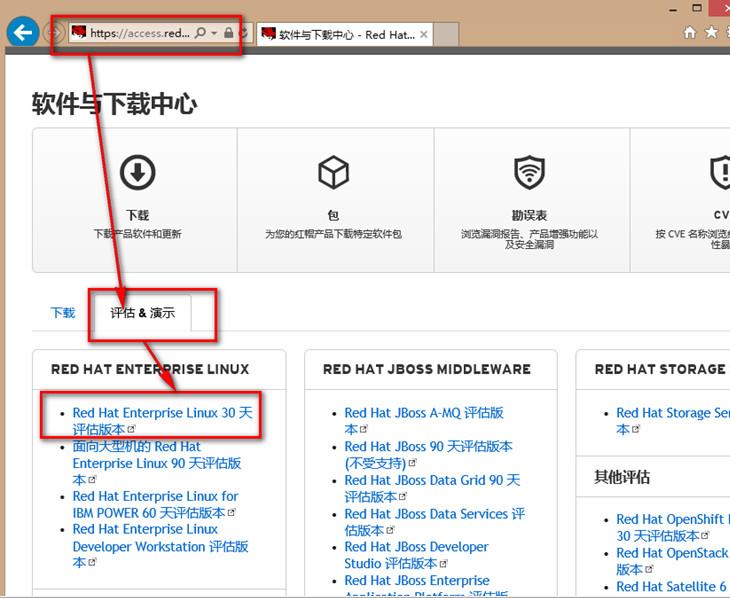Click the browser home icon
The height and width of the screenshot is (598, 730).
689,32
